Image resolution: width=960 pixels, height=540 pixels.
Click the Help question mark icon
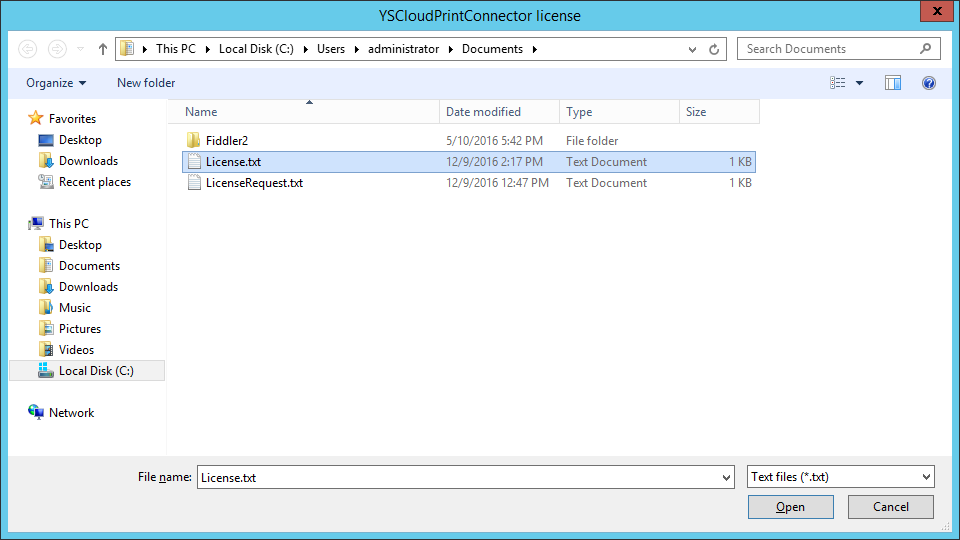(x=929, y=83)
